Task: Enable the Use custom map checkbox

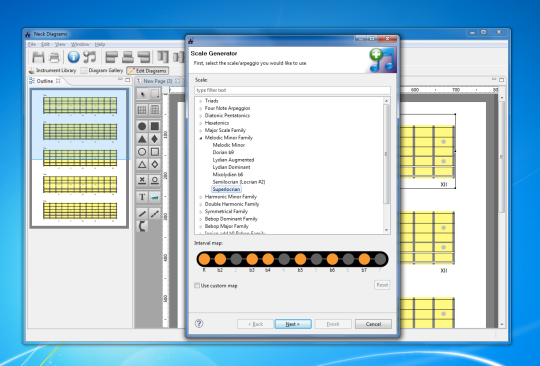Action: click(197, 285)
